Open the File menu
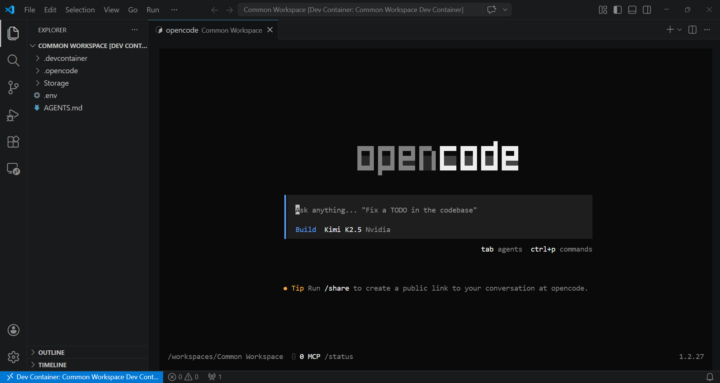The width and height of the screenshot is (720, 383). [29, 10]
